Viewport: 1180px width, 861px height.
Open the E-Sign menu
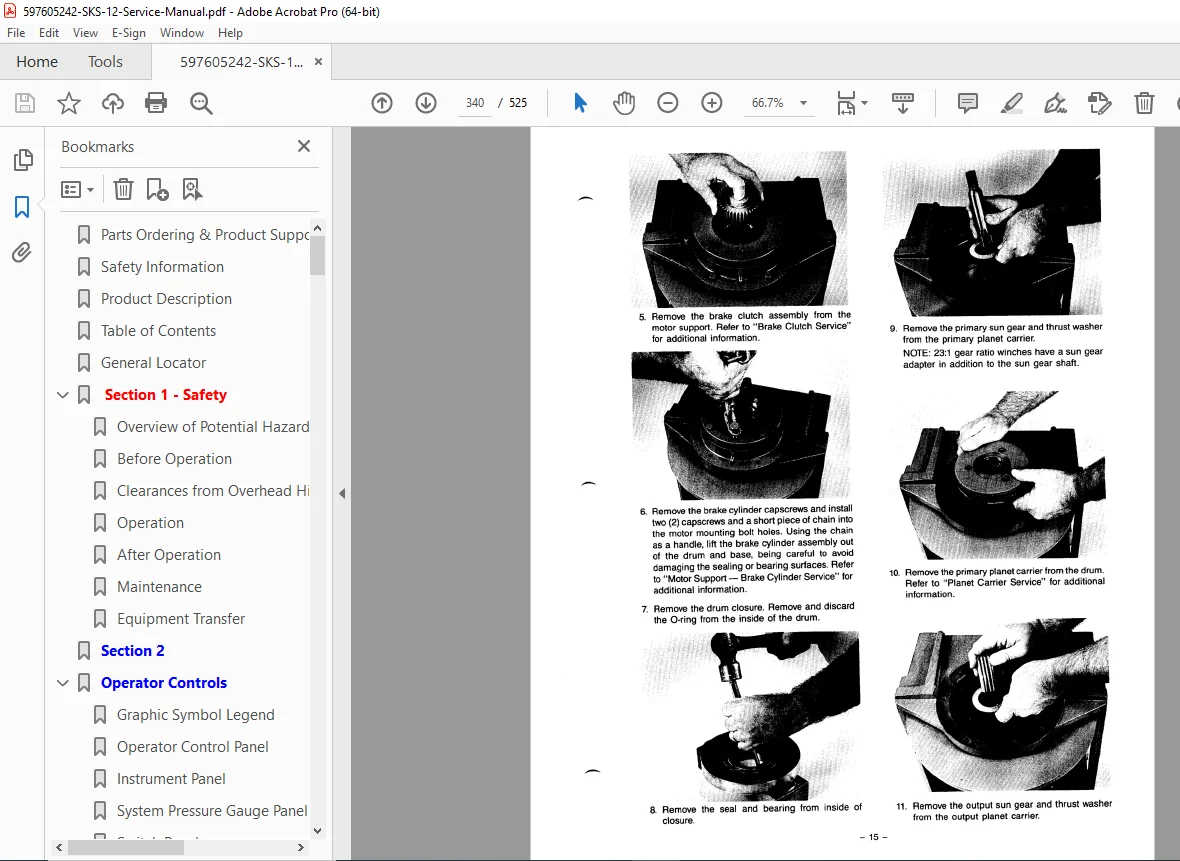pyautogui.click(x=129, y=32)
